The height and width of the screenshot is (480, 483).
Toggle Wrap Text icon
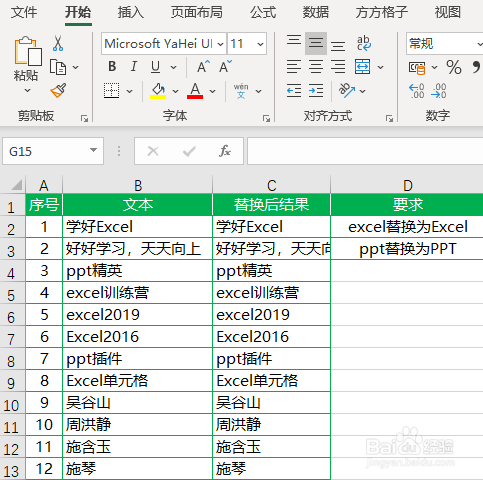click(364, 43)
